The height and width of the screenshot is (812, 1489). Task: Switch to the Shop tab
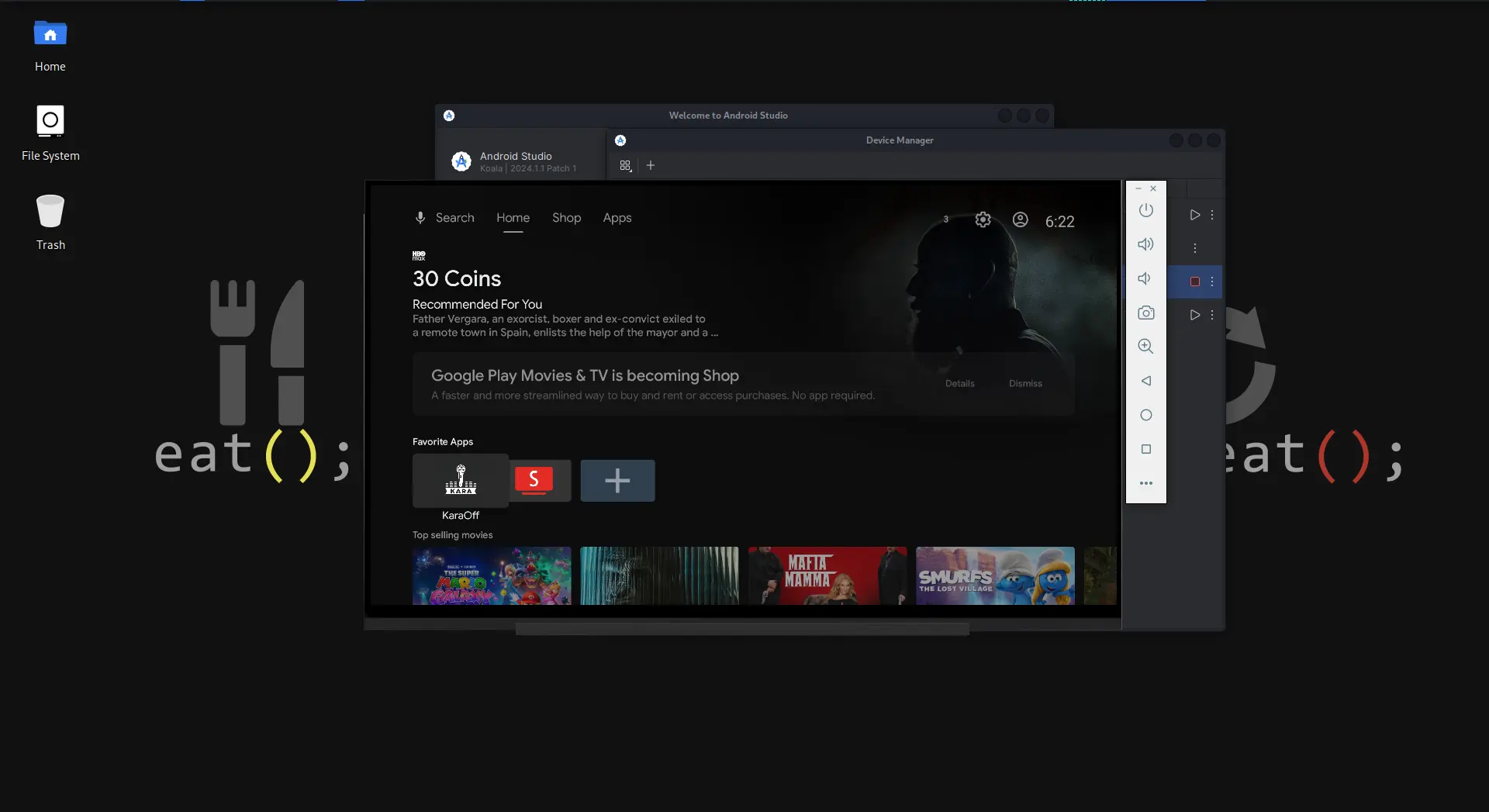coord(567,218)
